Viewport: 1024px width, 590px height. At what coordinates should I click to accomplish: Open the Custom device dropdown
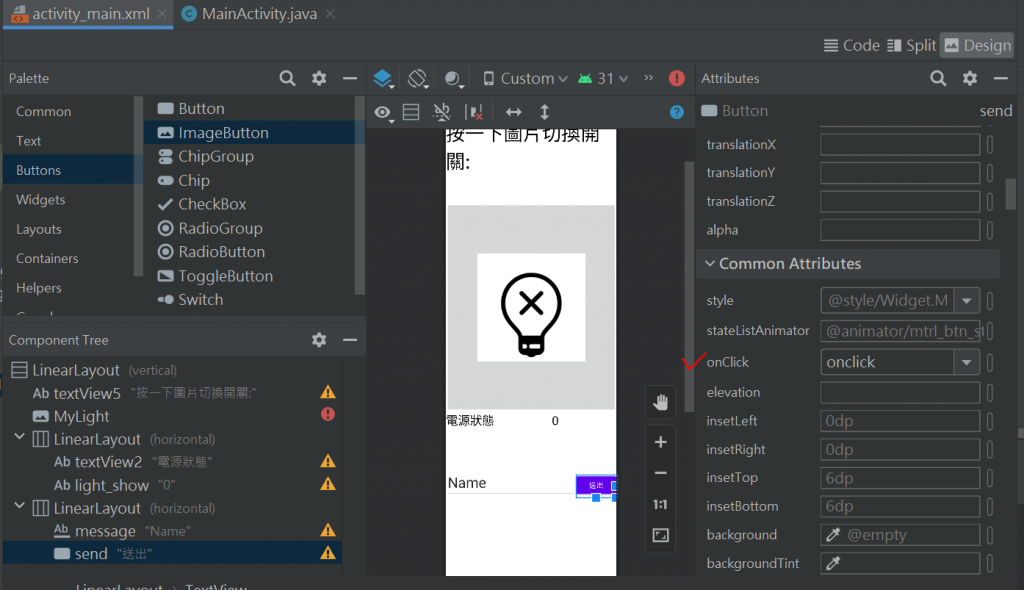point(525,78)
